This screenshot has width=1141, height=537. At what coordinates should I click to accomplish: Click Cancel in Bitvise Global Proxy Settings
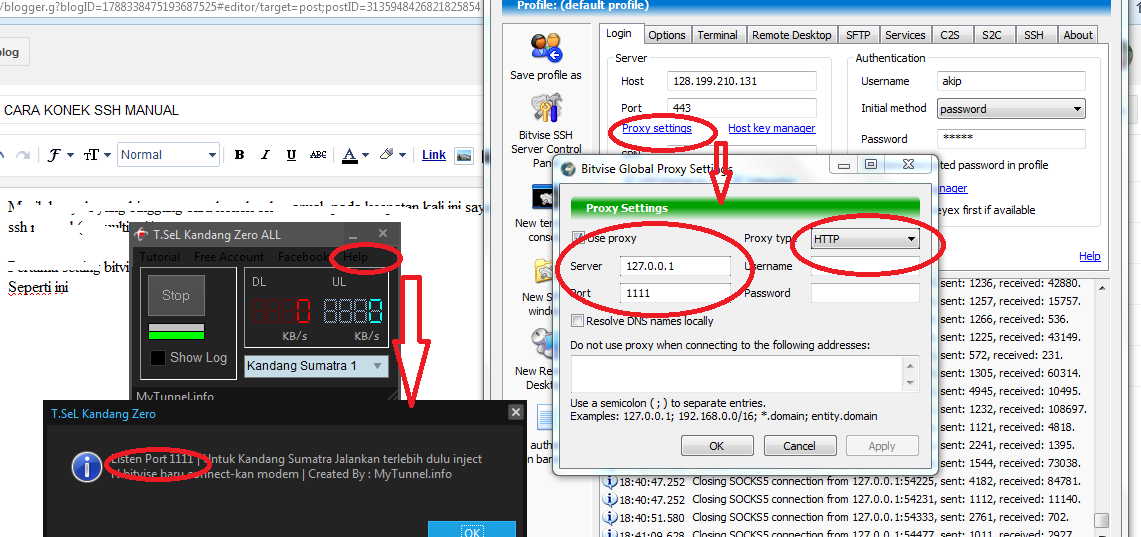click(800, 445)
